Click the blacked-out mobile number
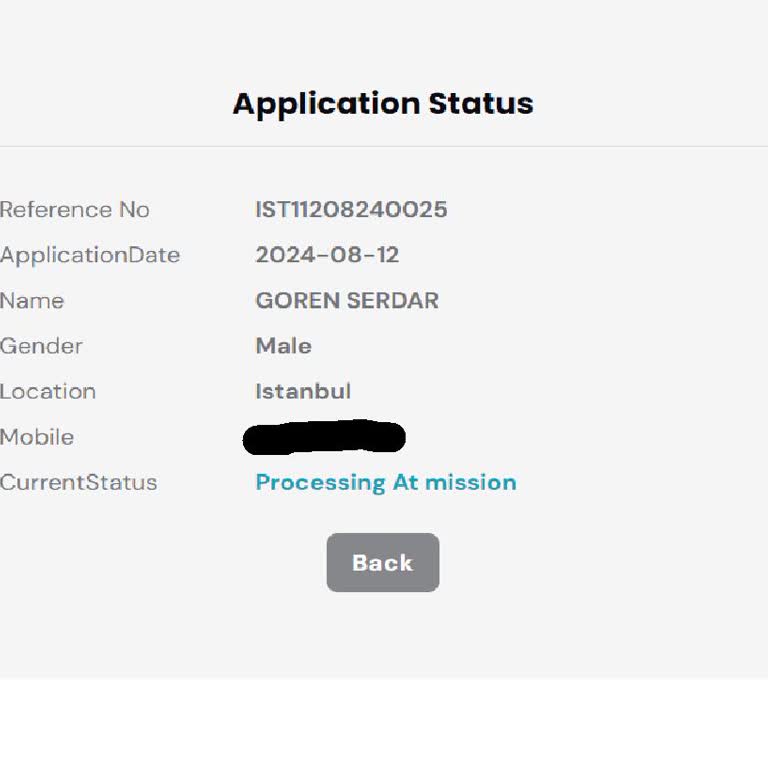Viewport: 768px width, 768px height. tap(324, 437)
